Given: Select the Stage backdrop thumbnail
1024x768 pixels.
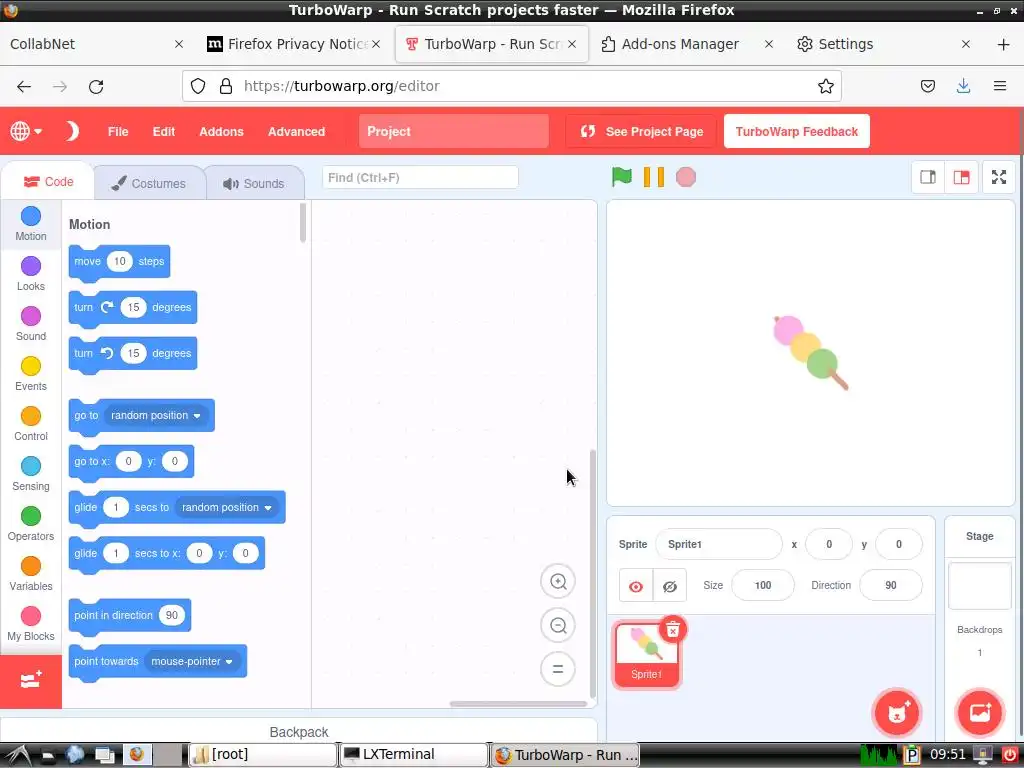Looking at the screenshot, I should click(x=979, y=586).
